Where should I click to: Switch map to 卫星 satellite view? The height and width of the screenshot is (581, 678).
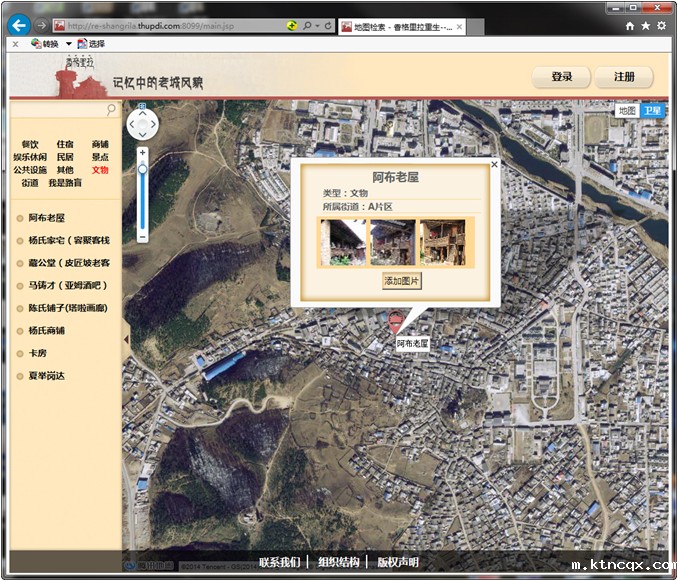click(x=652, y=110)
